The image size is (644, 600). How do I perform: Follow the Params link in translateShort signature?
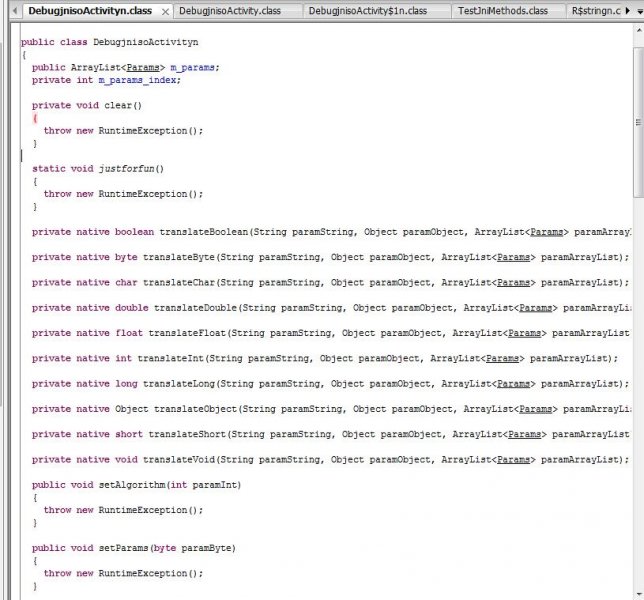click(524, 434)
